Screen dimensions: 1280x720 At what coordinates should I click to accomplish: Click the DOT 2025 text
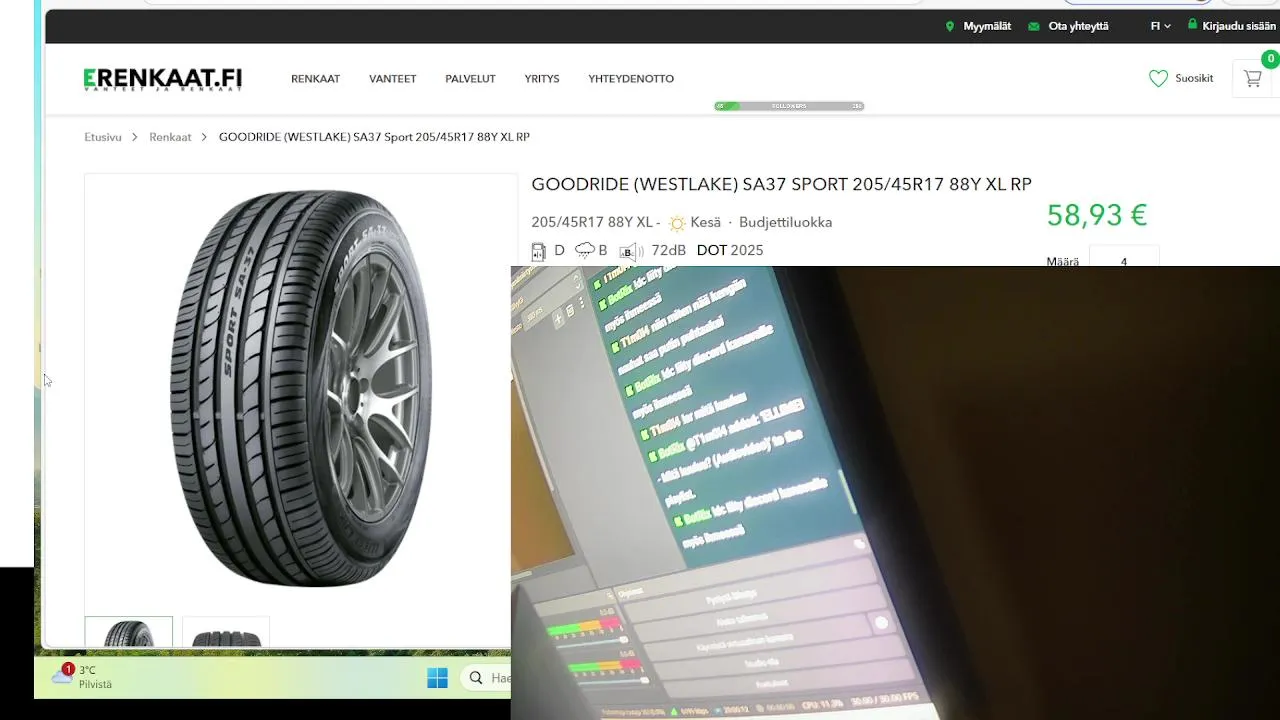[730, 251]
